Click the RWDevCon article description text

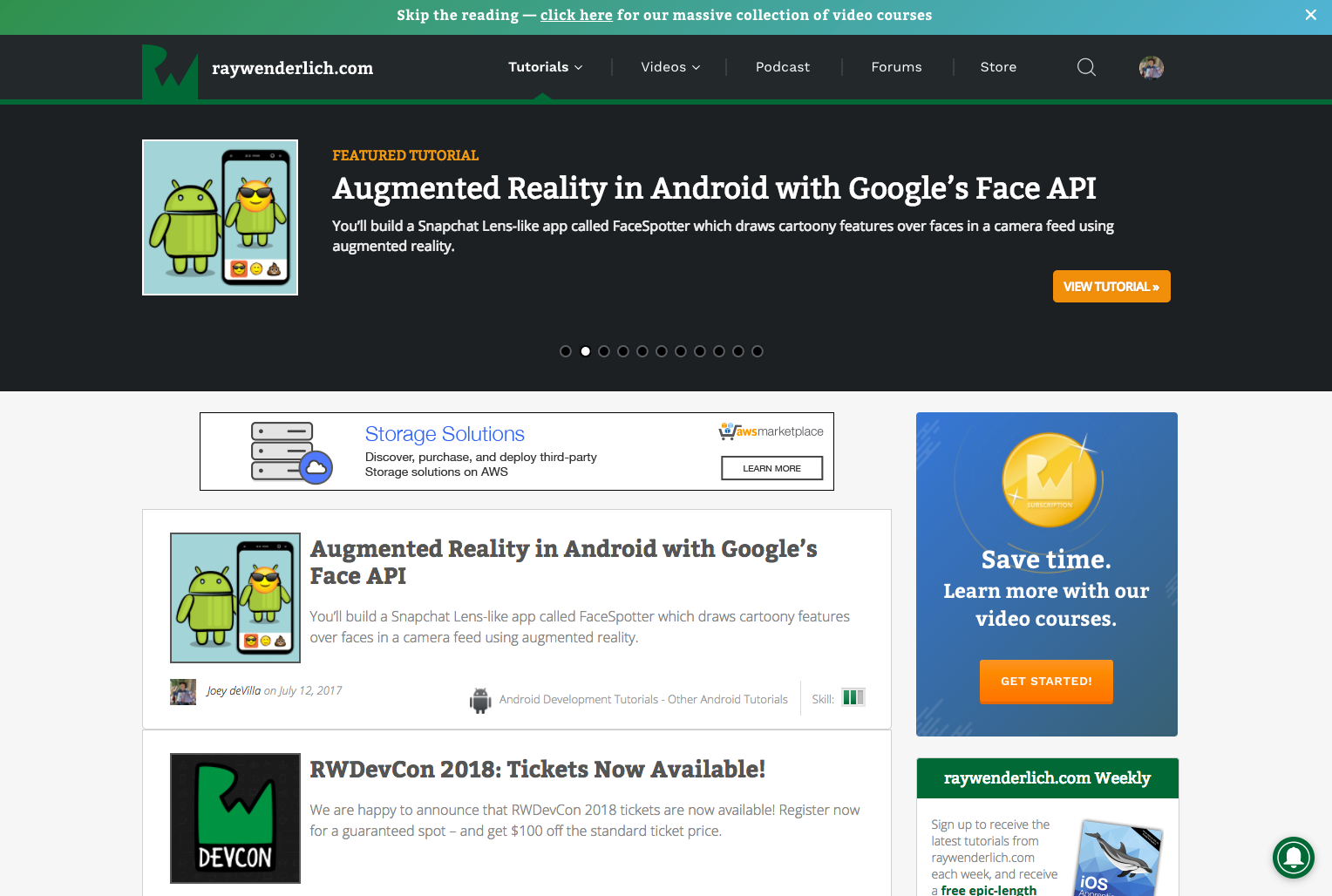coord(585,820)
